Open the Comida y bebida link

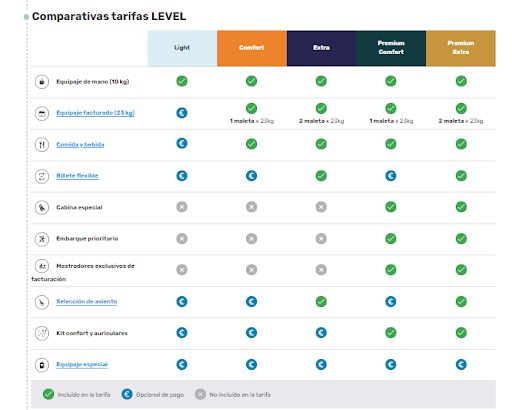pos(80,144)
